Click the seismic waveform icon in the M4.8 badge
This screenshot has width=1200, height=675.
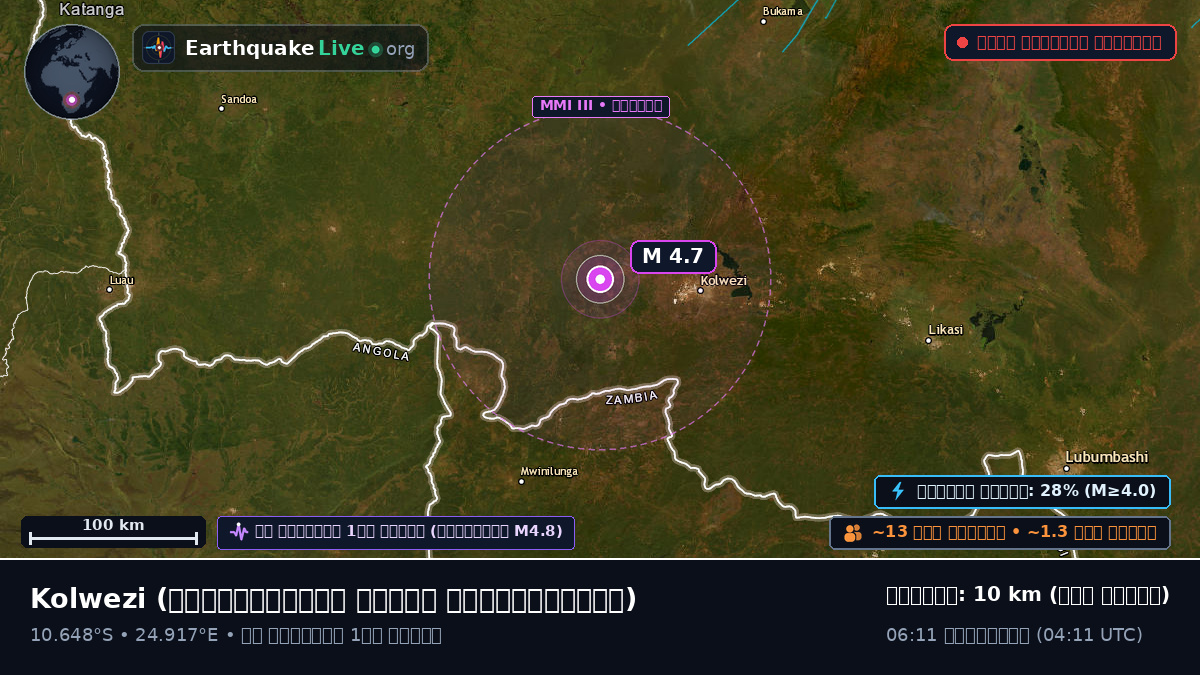click(238, 532)
